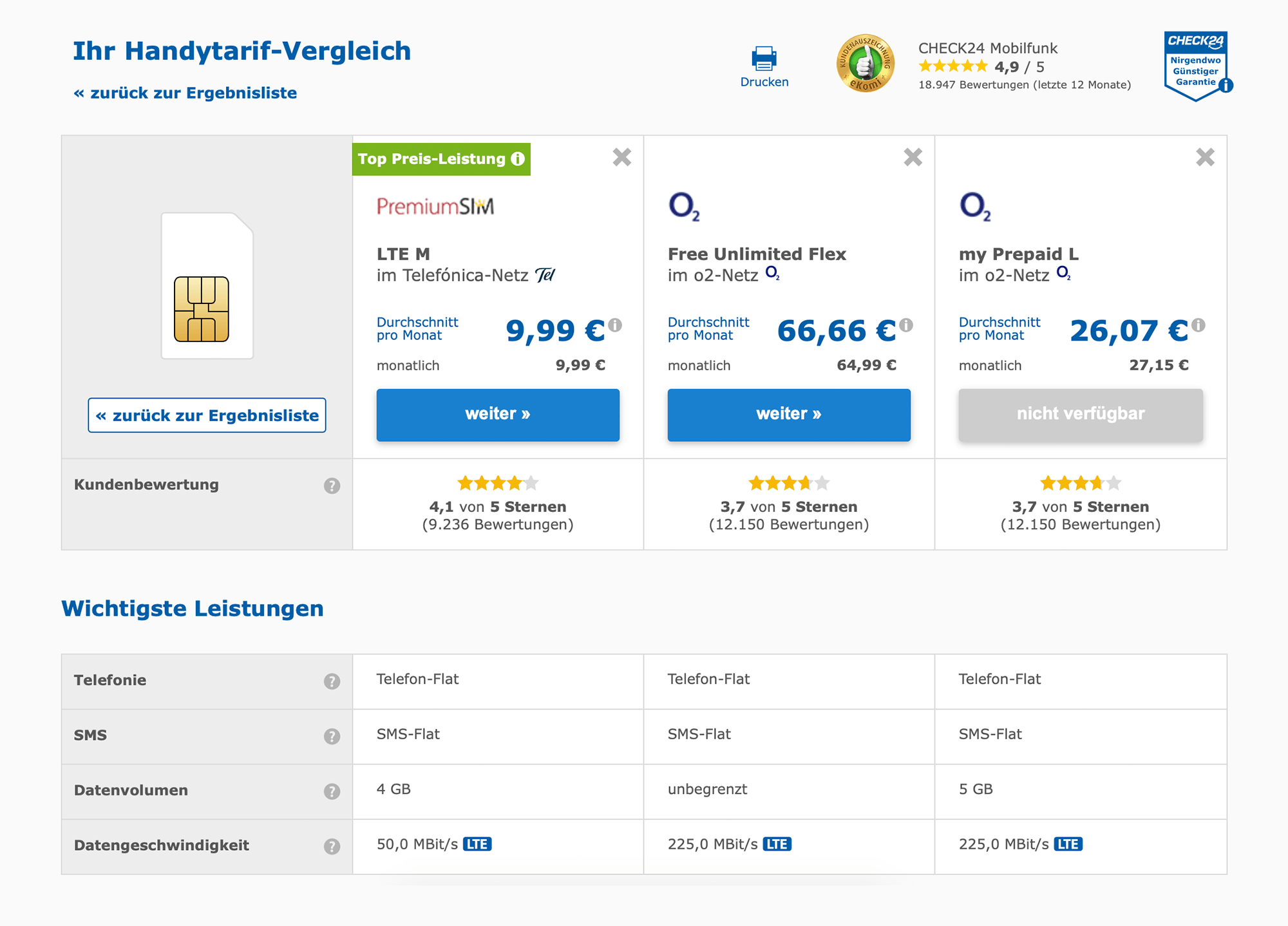The width and height of the screenshot is (1288, 926).
Task: Click 18.947 Bewertungen (letzte 12 Monate) text
Action: [x=1025, y=85]
